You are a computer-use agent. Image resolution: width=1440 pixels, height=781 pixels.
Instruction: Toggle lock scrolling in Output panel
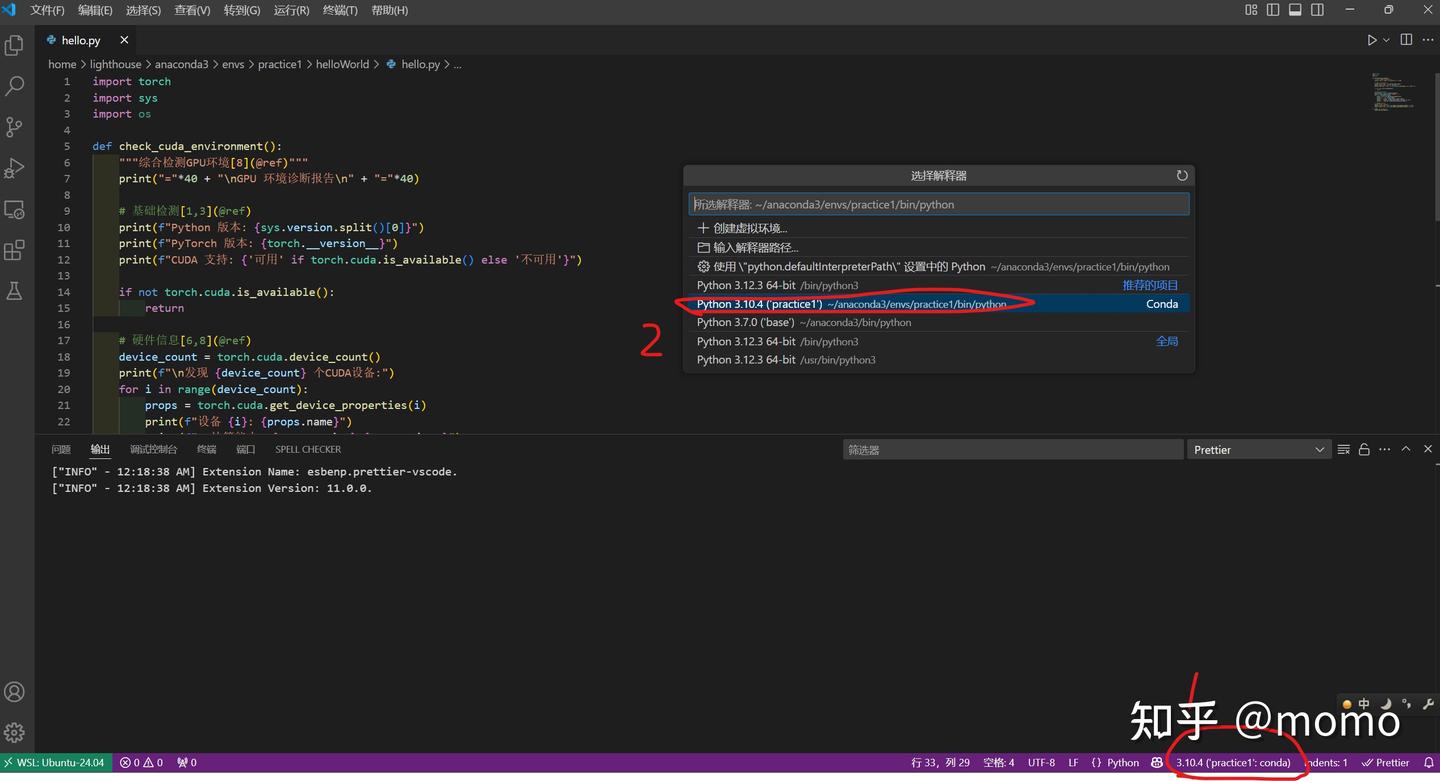click(x=1363, y=449)
